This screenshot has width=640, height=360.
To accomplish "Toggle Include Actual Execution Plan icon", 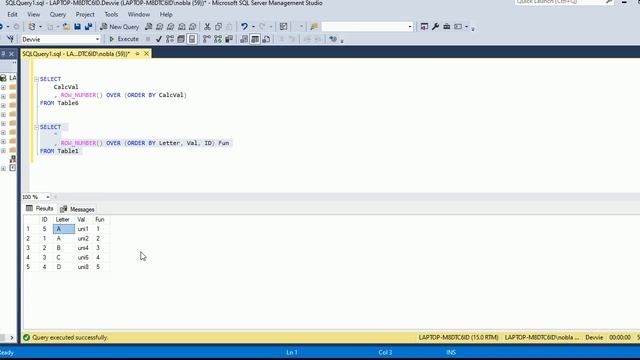I will click(207, 39).
